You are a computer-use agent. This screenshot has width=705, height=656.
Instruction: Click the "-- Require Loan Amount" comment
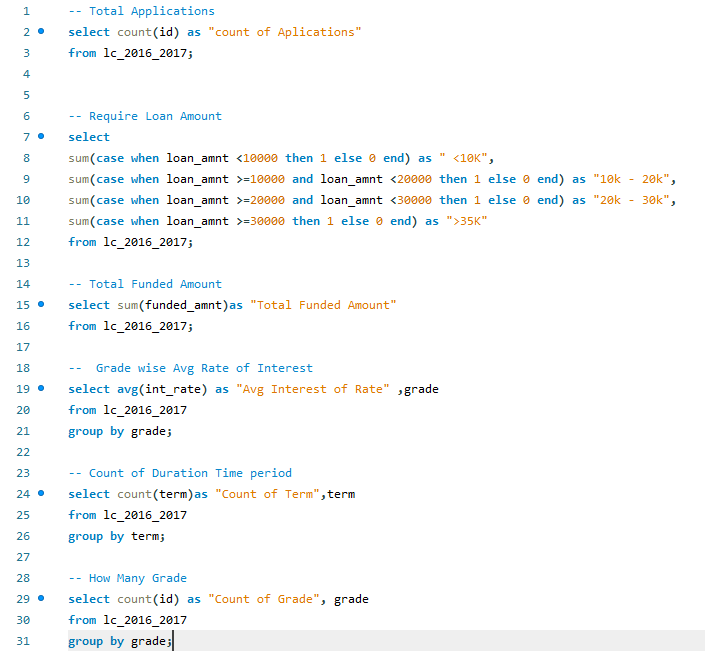click(145, 116)
